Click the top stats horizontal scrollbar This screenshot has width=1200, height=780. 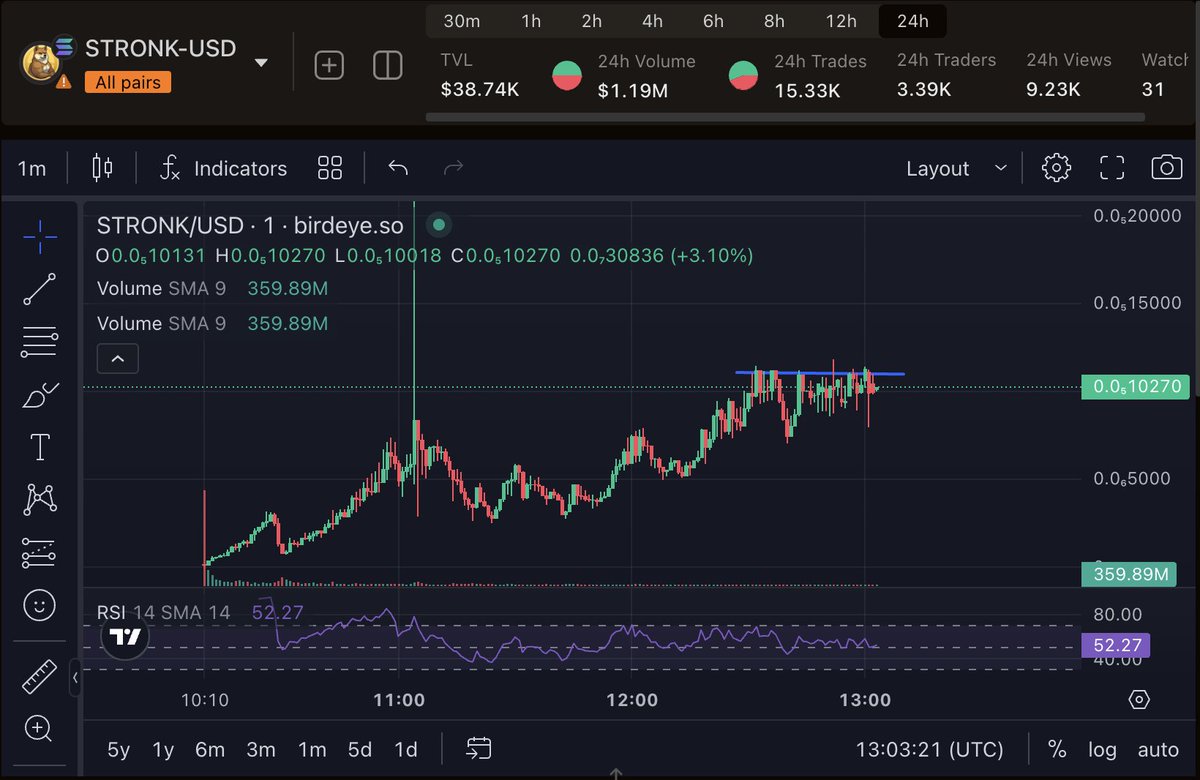(x=785, y=117)
